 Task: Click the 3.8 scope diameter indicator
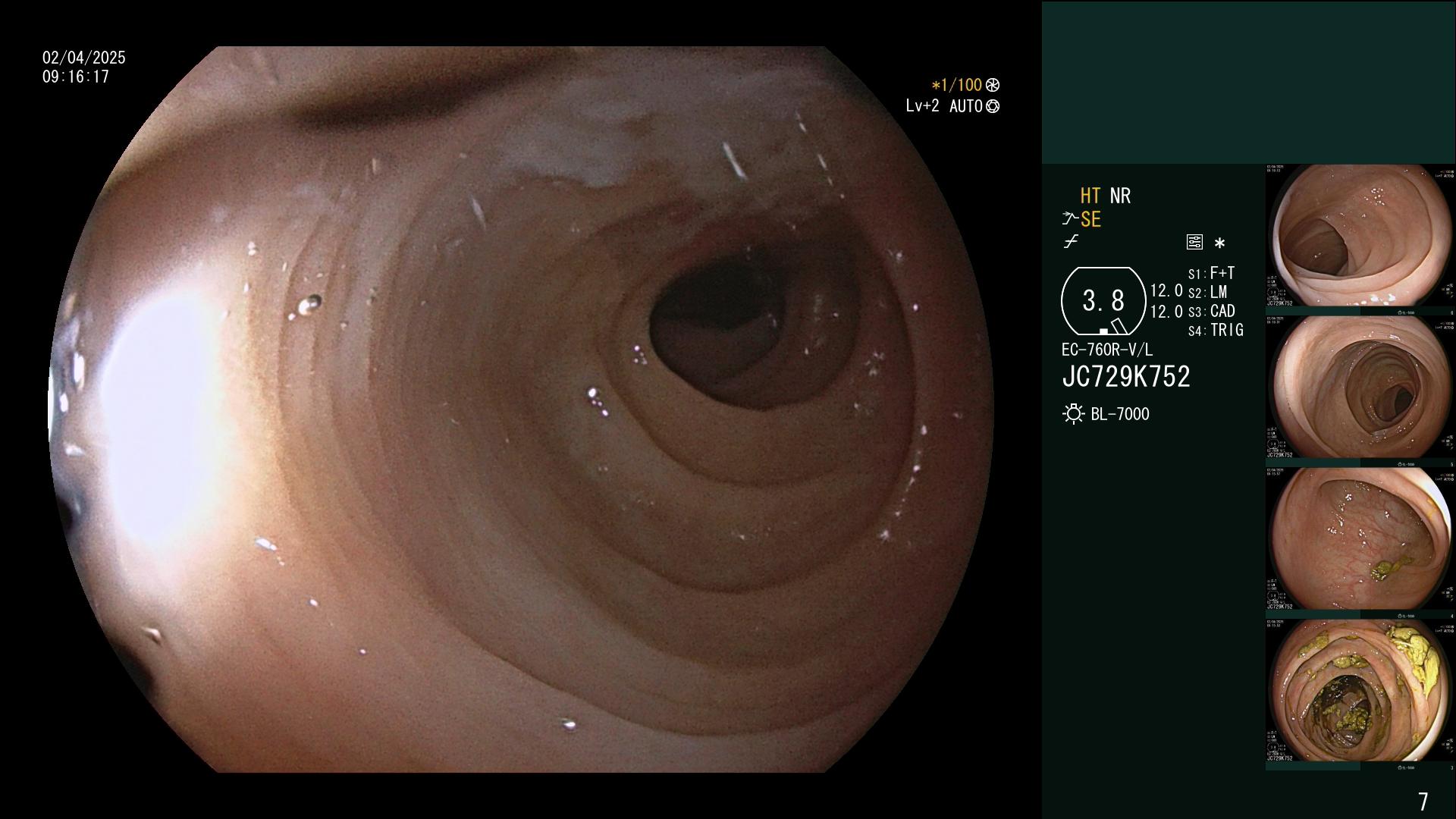pyautogui.click(x=1103, y=301)
